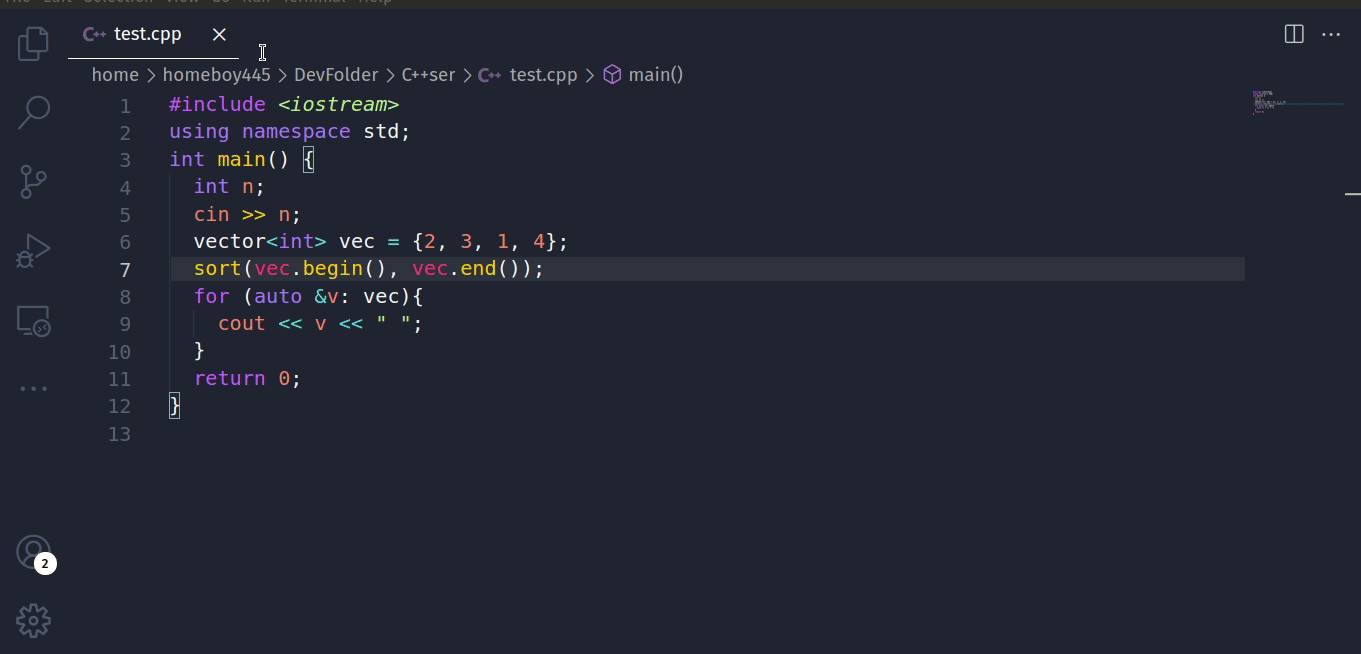Open the home breadcrumb
This screenshot has width=1361, height=654.
click(115, 75)
